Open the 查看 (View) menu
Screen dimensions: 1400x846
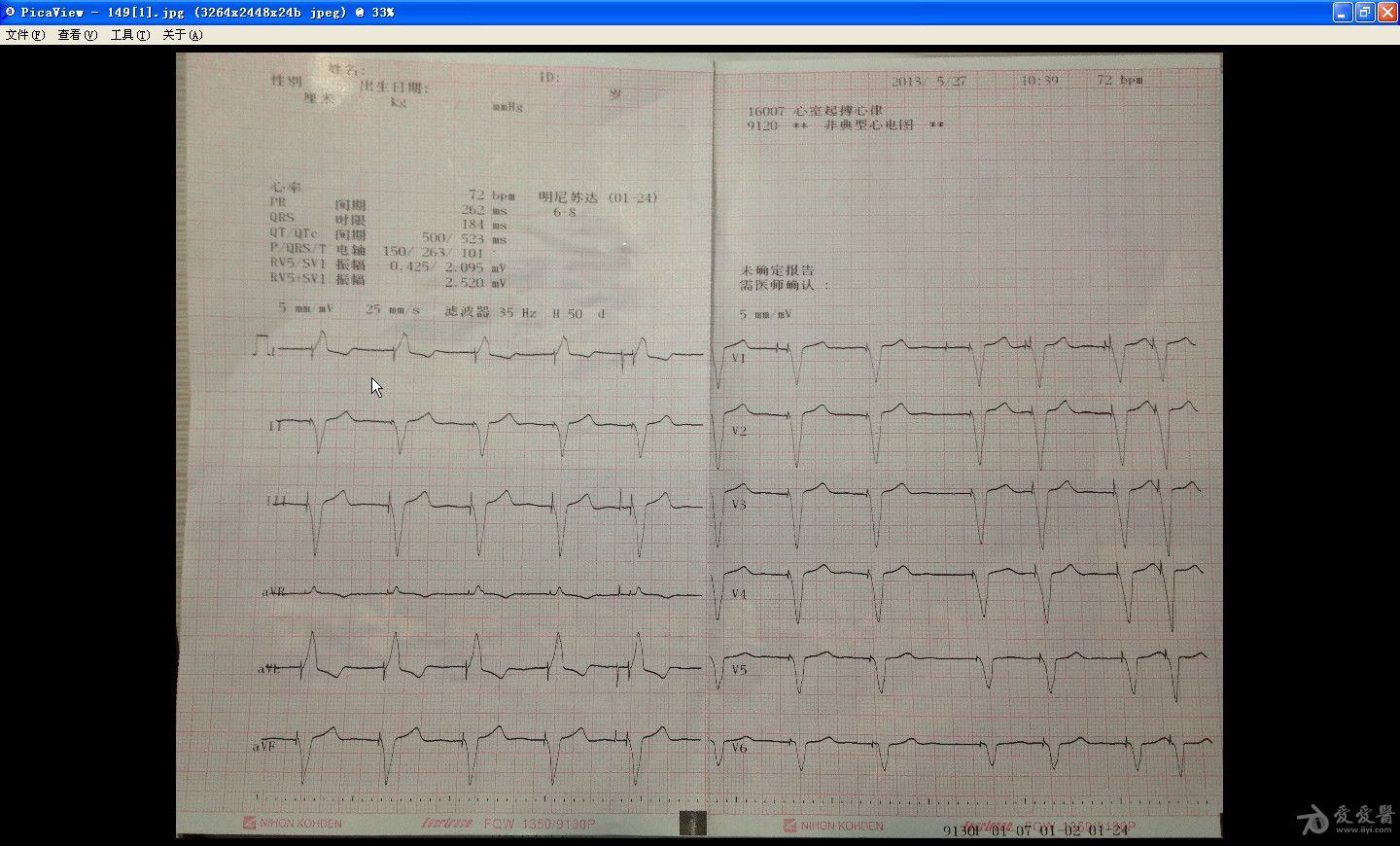click(x=77, y=35)
